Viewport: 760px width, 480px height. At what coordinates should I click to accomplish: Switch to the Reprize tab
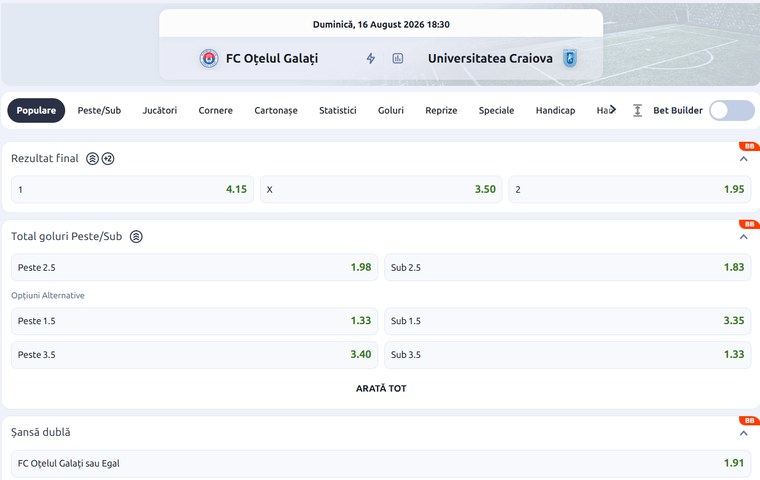pos(442,111)
